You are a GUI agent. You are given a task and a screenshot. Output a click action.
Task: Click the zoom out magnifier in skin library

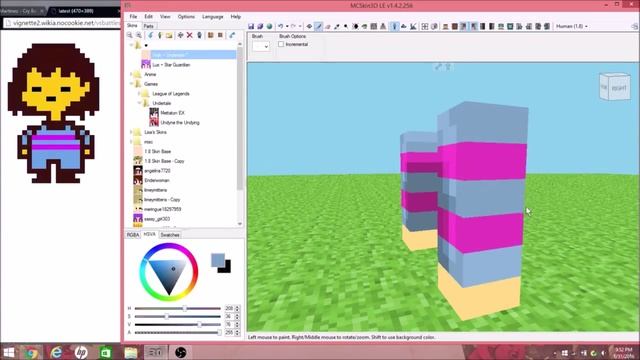(x=130, y=36)
